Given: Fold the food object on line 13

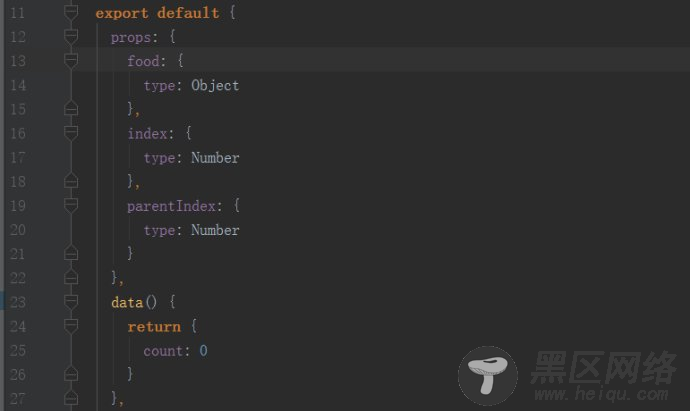Looking at the screenshot, I should pos(71,61).
